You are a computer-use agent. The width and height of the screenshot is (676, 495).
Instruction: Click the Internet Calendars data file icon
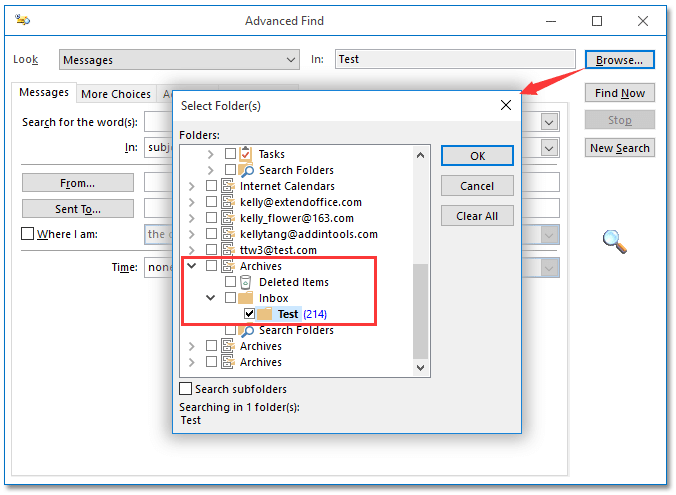[x=227, y=186]
